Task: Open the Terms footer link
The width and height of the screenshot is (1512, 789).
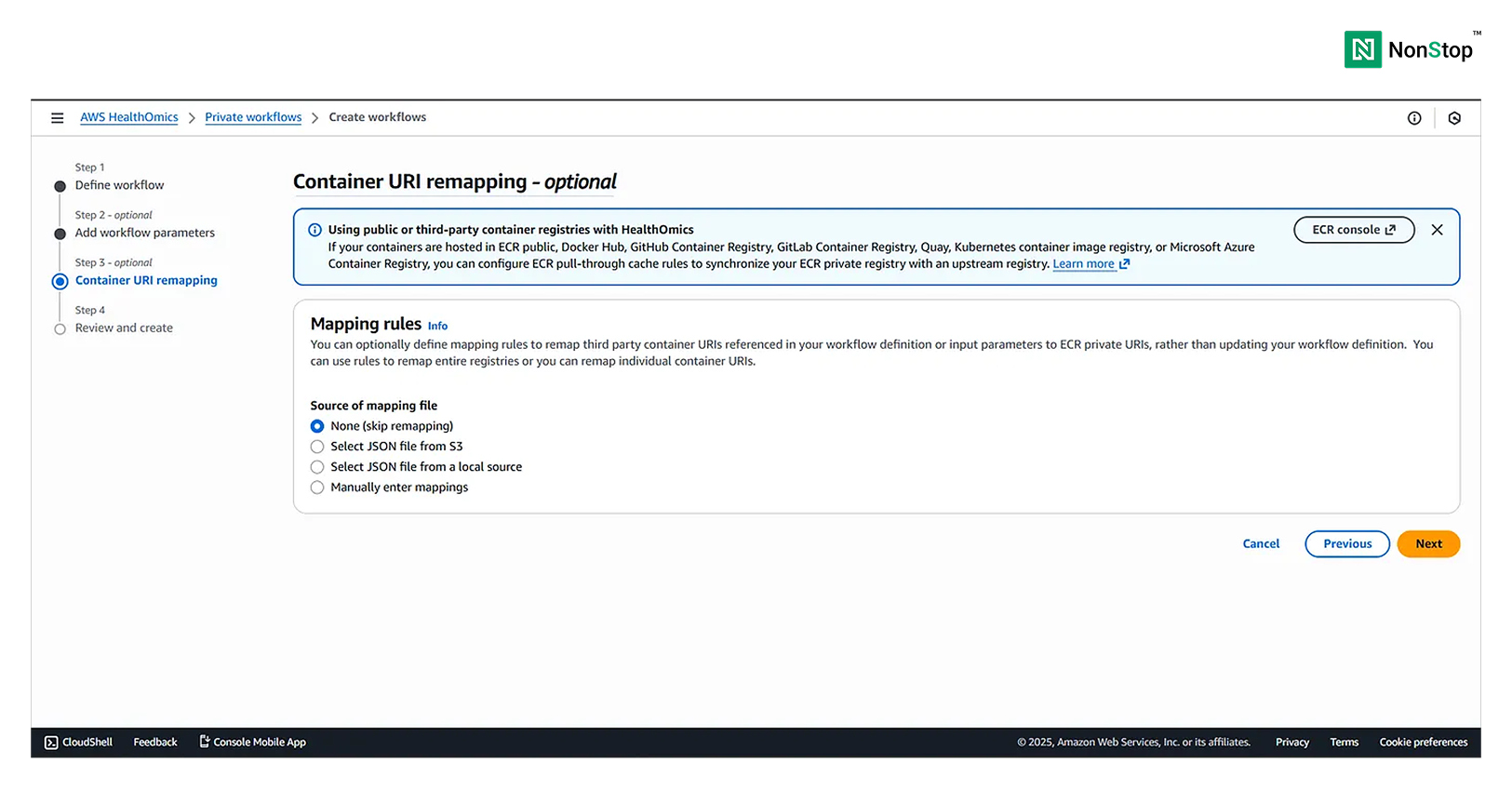Action: tap(1345, 742)
